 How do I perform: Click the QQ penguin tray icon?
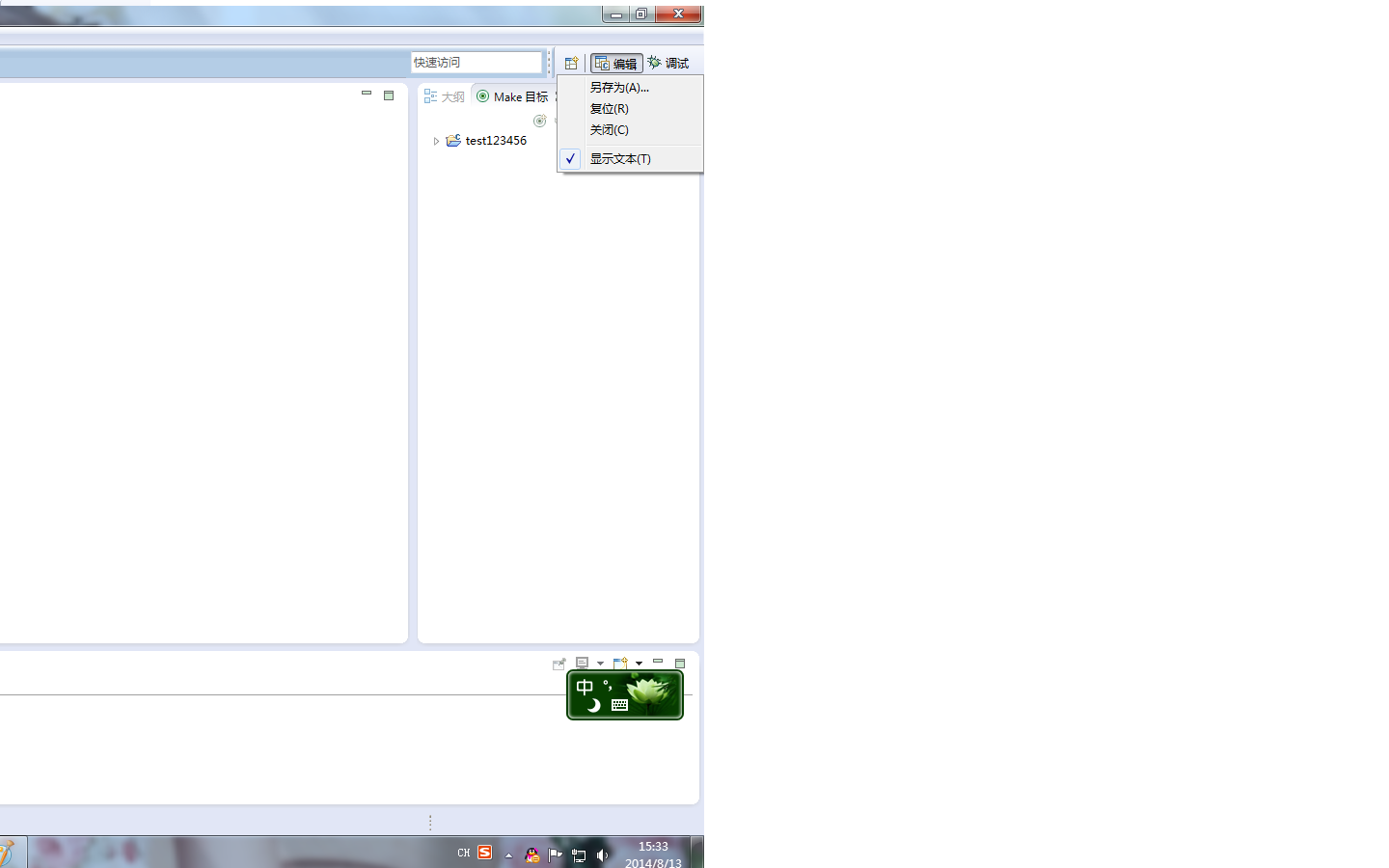tap(531, 854)
